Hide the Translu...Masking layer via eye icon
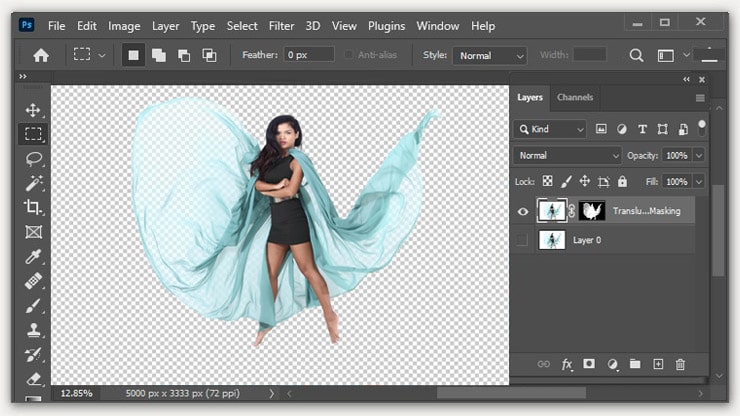The width and height of the screenshot is (740, 416). [x=522, y=211]
